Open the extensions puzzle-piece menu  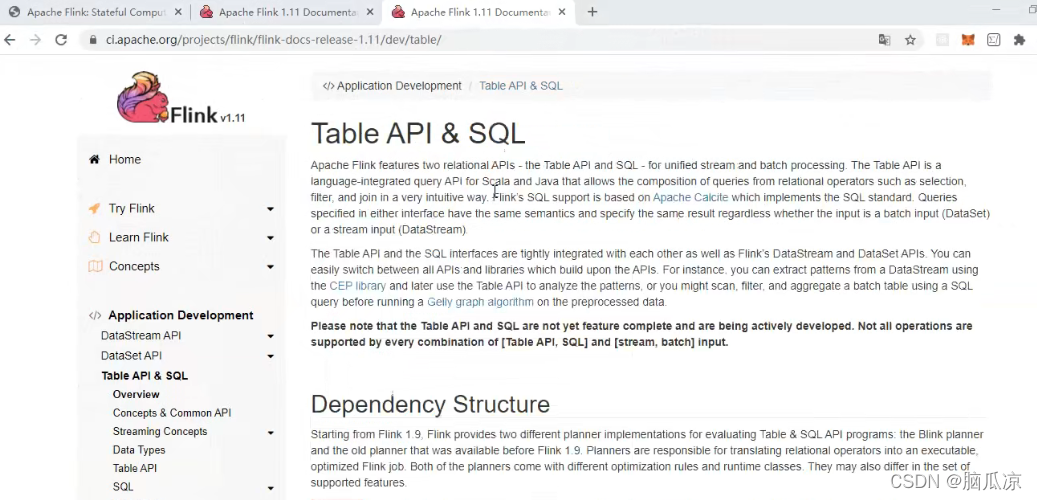coord(1019,40)
